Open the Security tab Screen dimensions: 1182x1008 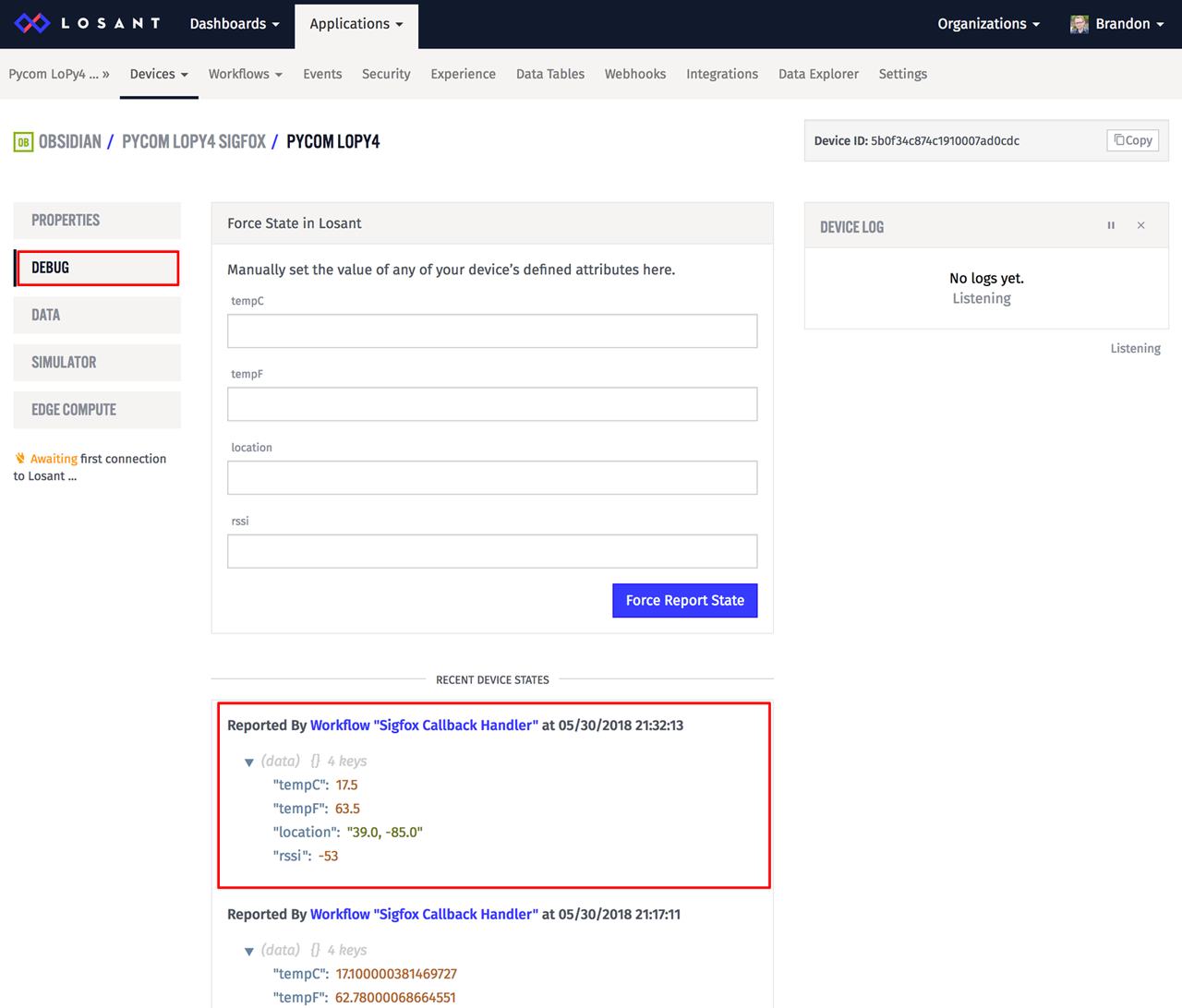[386, 74]
